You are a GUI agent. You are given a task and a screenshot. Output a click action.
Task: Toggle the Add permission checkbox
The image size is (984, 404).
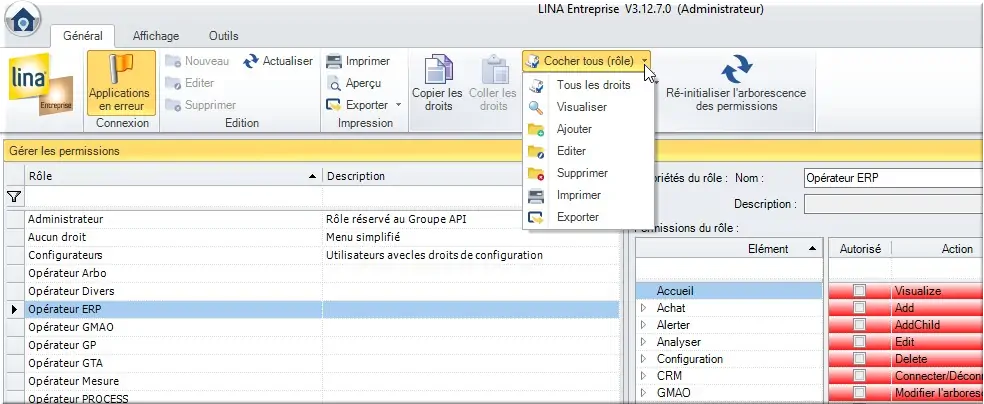point(859,308)
